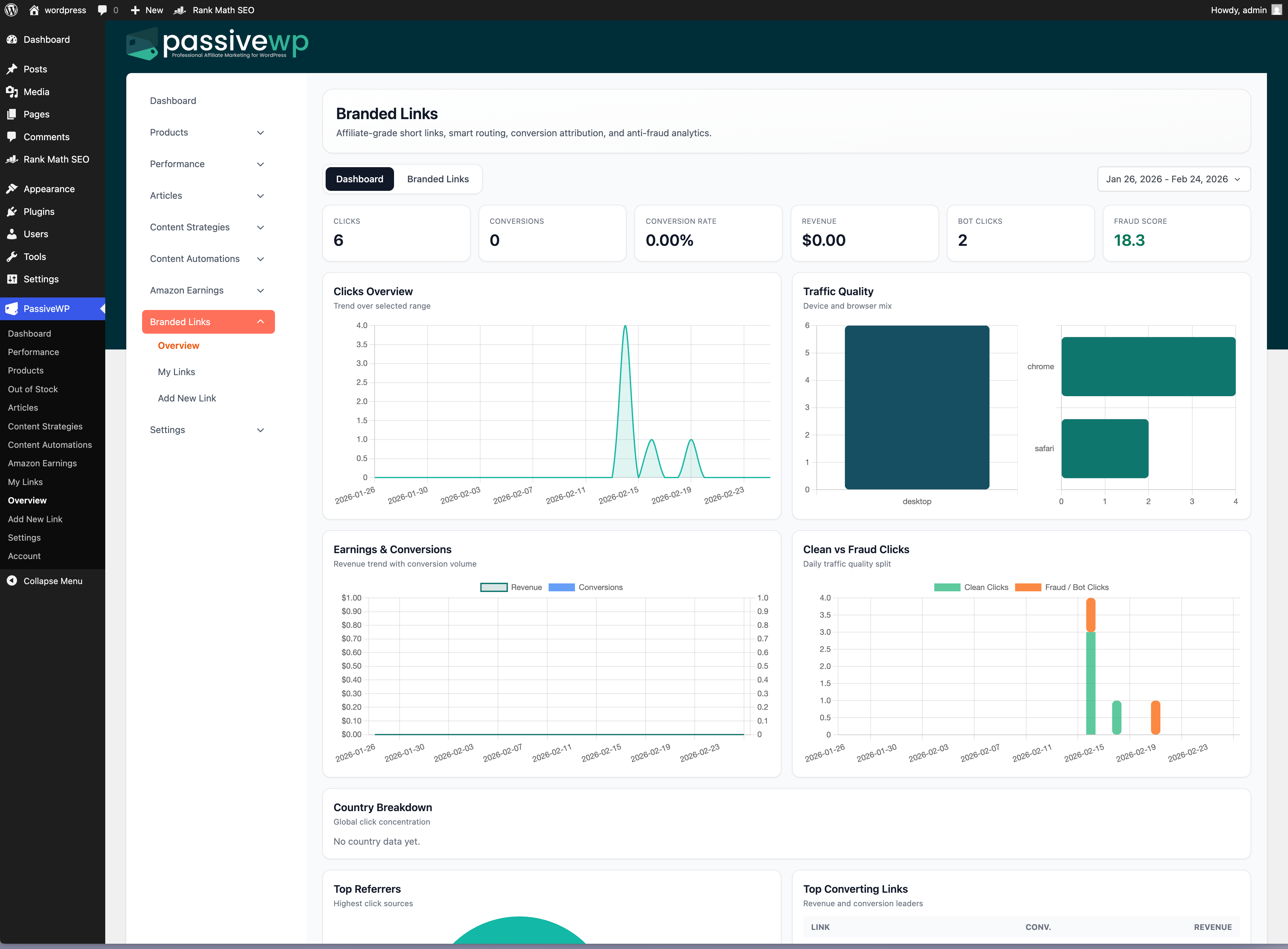Select the Plugins icon in the sidebar

12,211
